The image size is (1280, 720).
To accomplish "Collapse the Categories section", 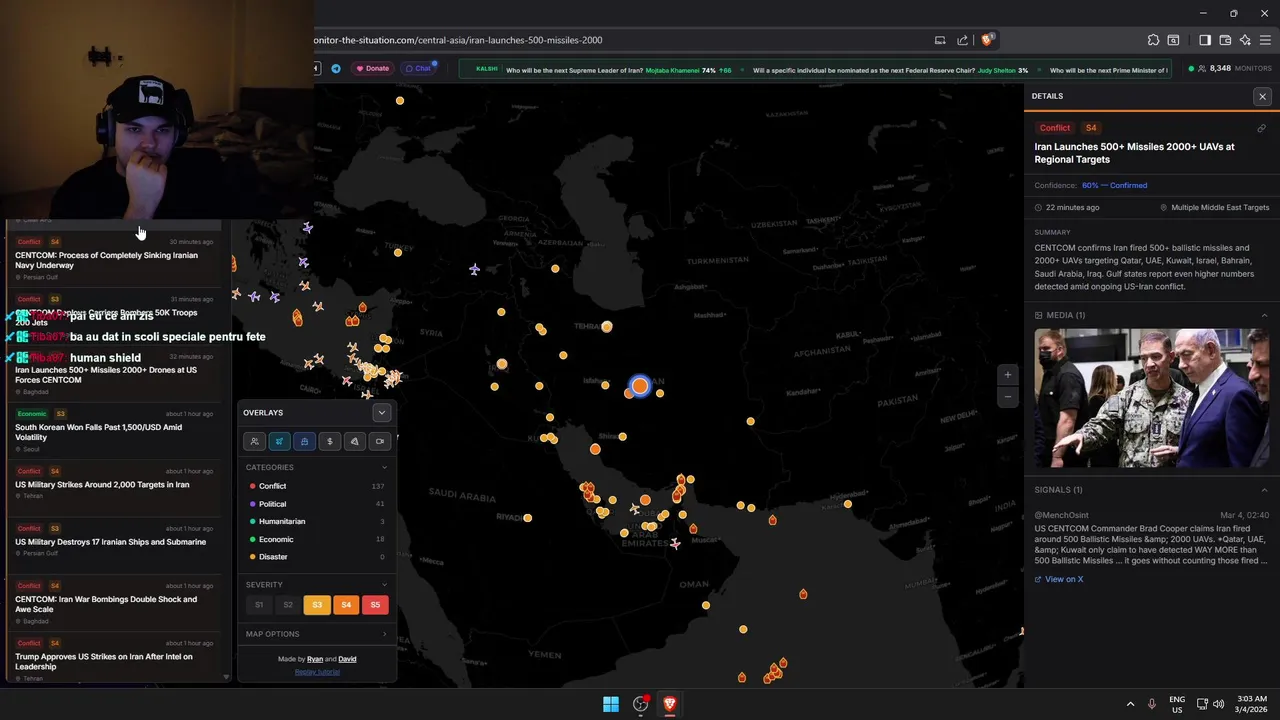I will [384, 467].
